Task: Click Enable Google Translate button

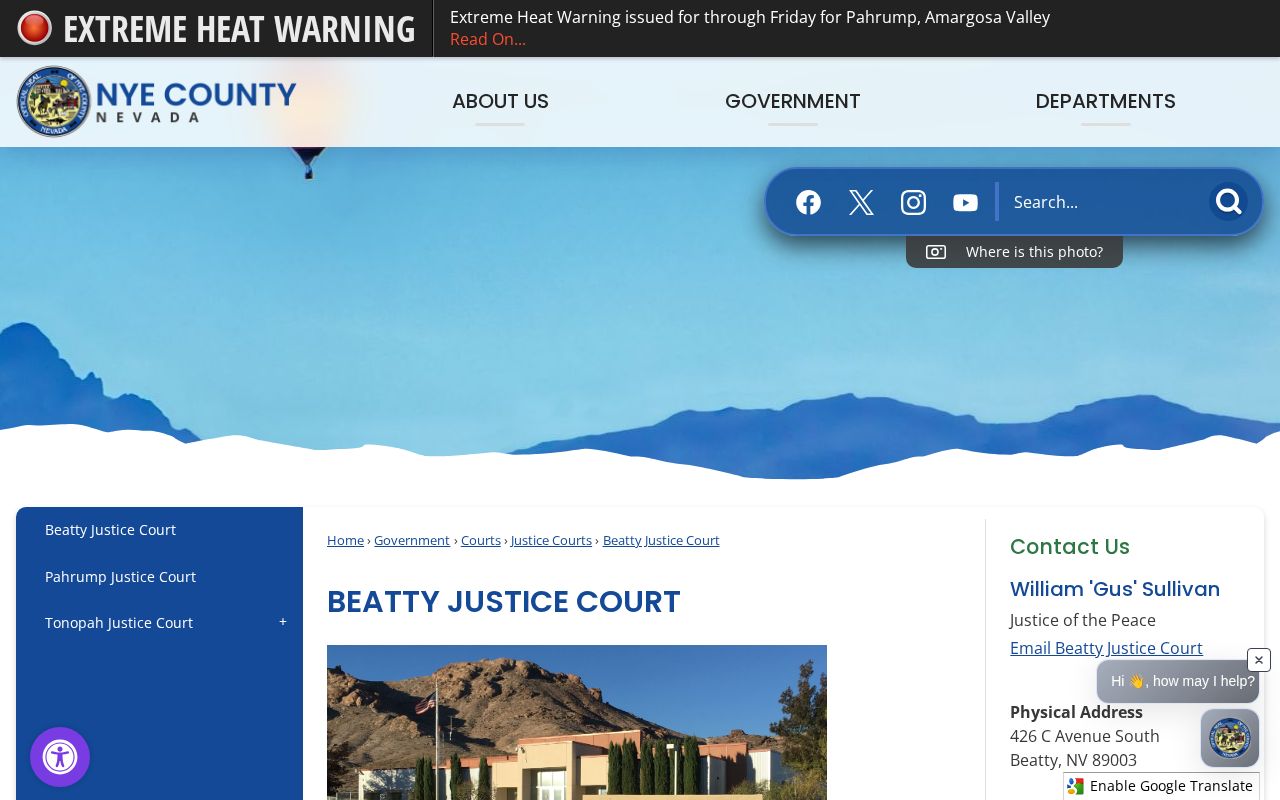Action: [x=1161, y=786]
